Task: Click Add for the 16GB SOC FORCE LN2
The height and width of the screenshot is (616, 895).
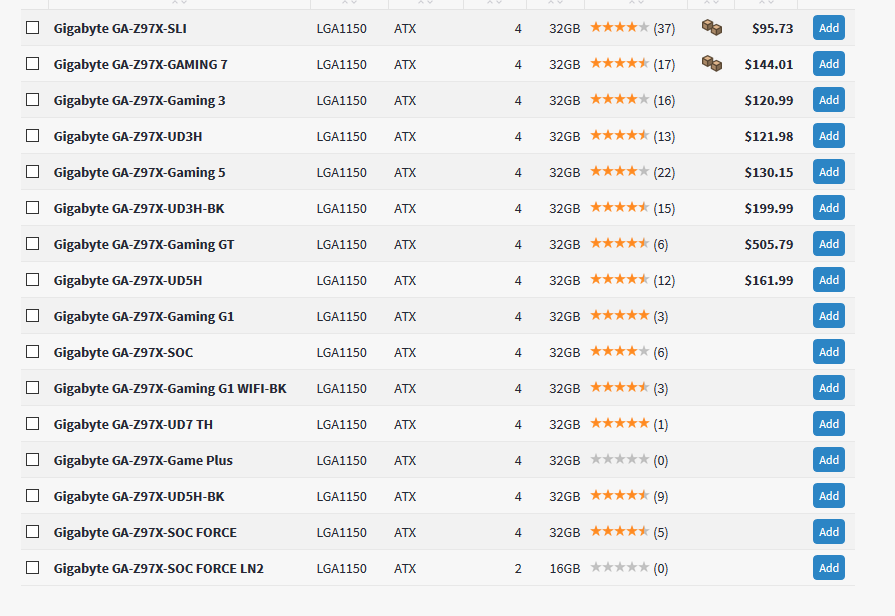Action: coord(829,567)
